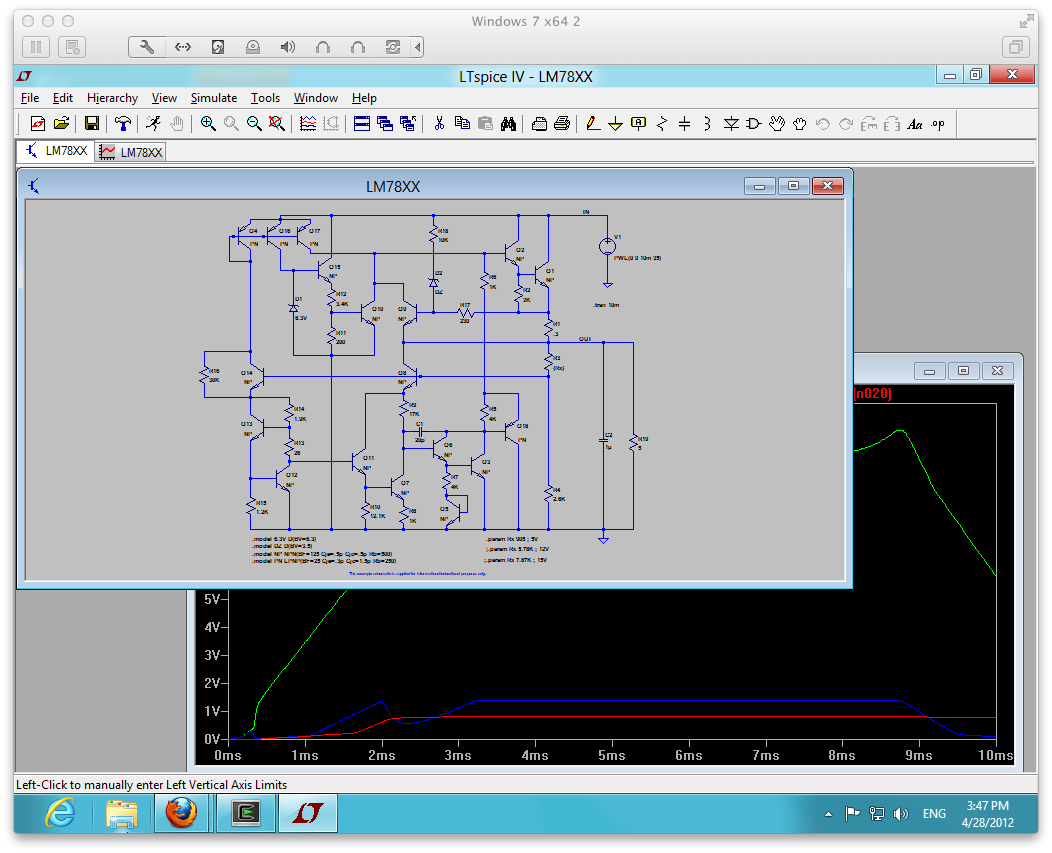Screen dimensions: 1052x853
Task: Place a Ground symbol
Action: (x=615, y=123)
